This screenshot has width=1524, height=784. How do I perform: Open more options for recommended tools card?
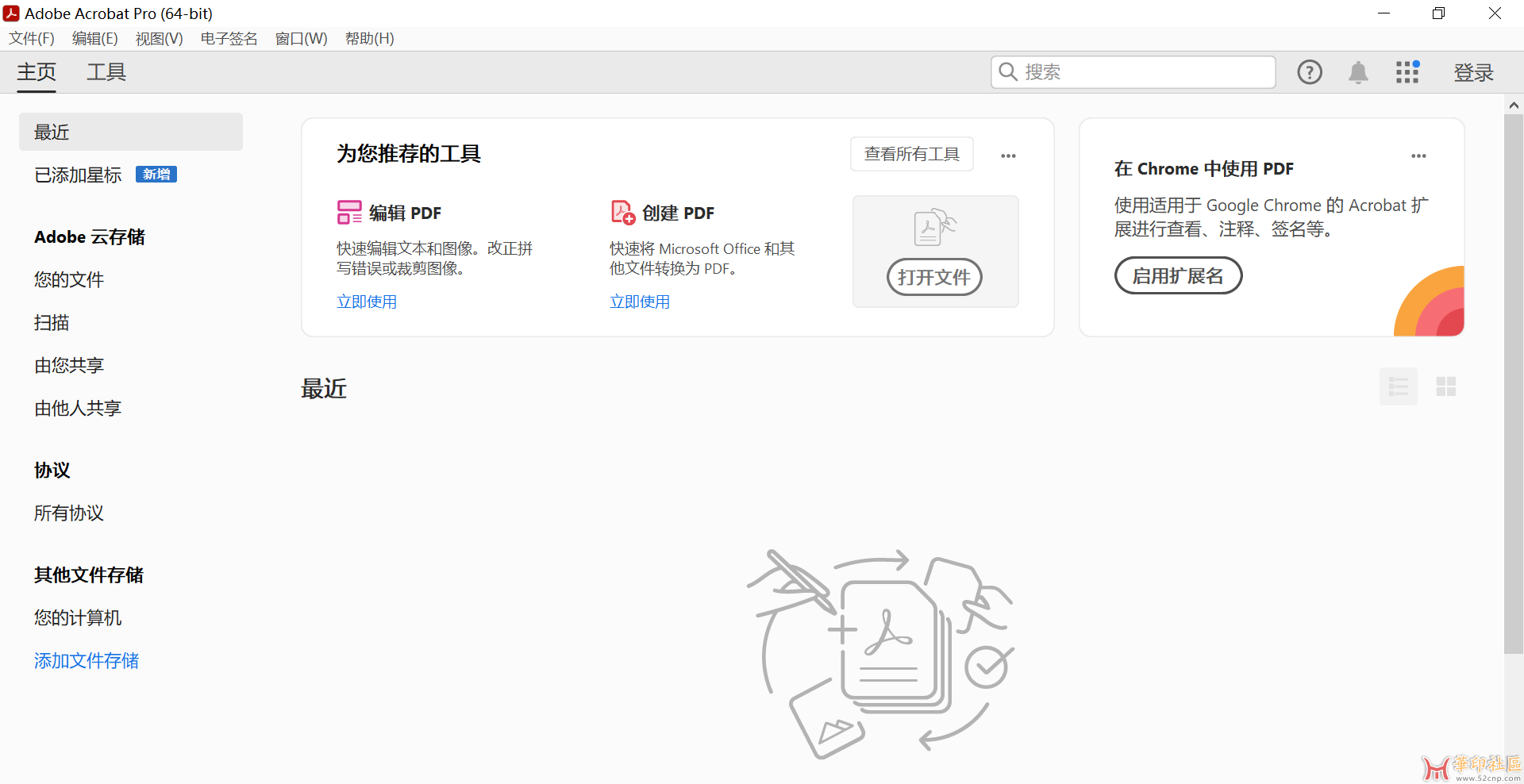coord(1008,156)
